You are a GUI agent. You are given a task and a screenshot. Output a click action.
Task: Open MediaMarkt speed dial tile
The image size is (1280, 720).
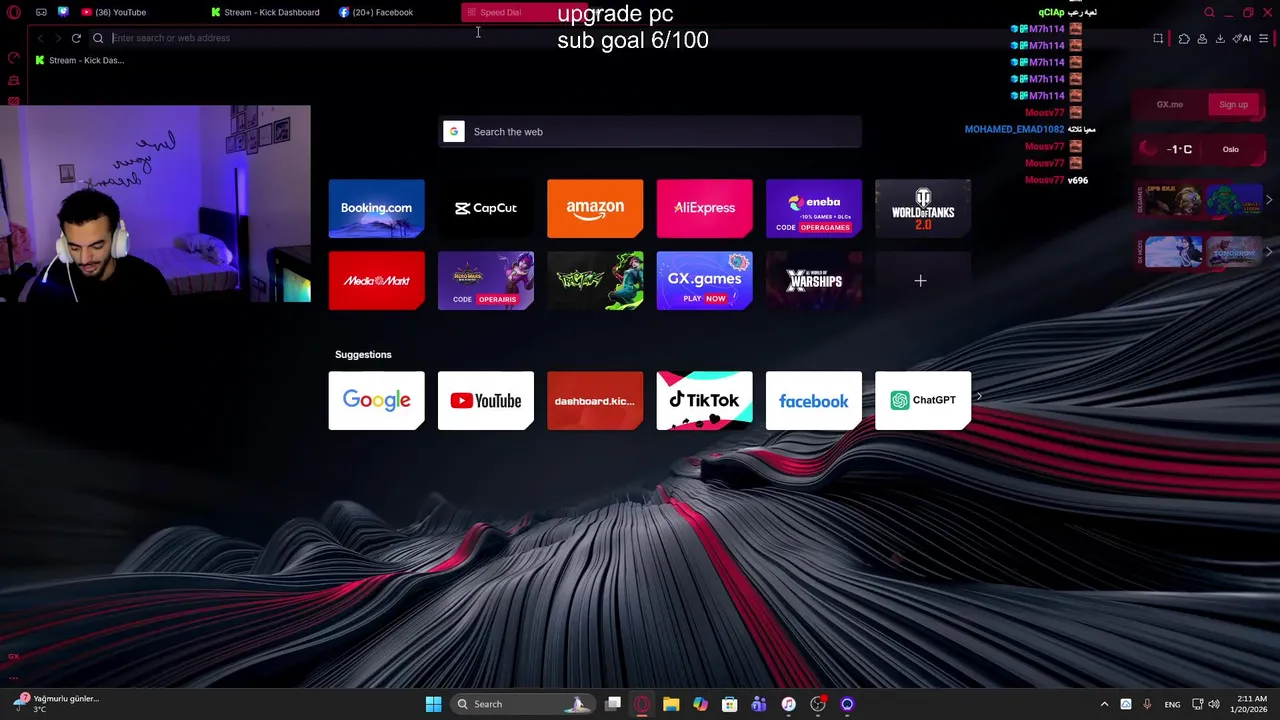pyautogui.click(x=376, y=281)
